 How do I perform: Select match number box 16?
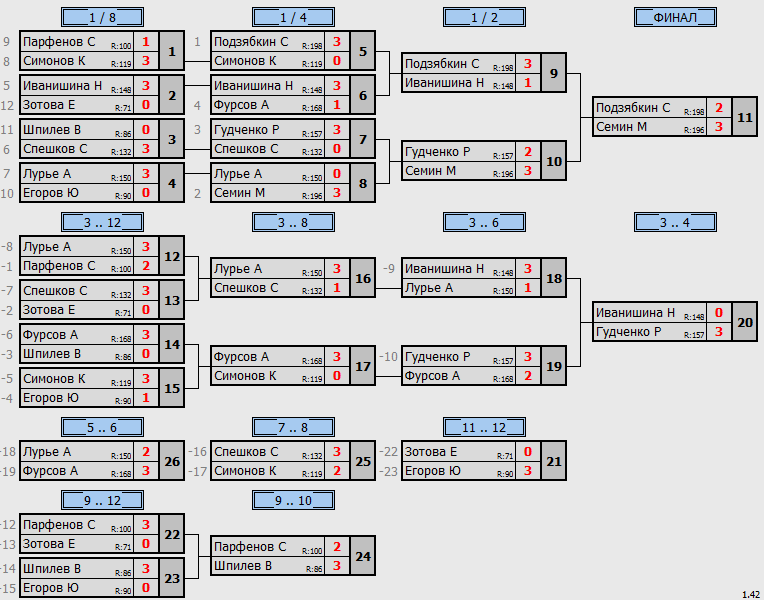(363, 278)
